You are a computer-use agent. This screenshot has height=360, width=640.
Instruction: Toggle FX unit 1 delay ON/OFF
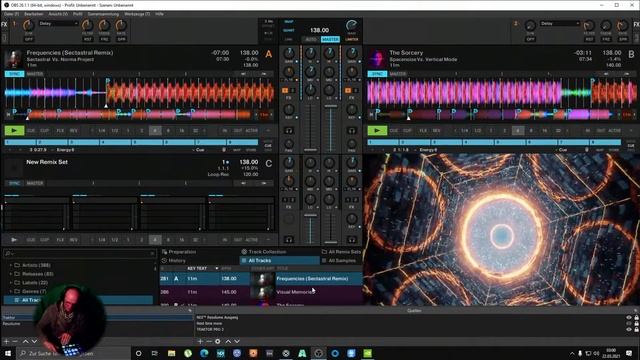tap(29, 39)
